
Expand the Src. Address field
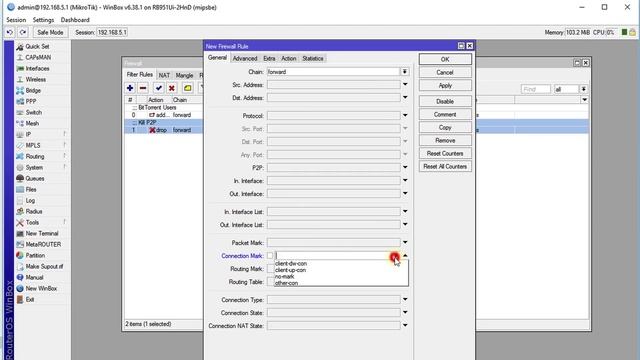pos(405,85)
